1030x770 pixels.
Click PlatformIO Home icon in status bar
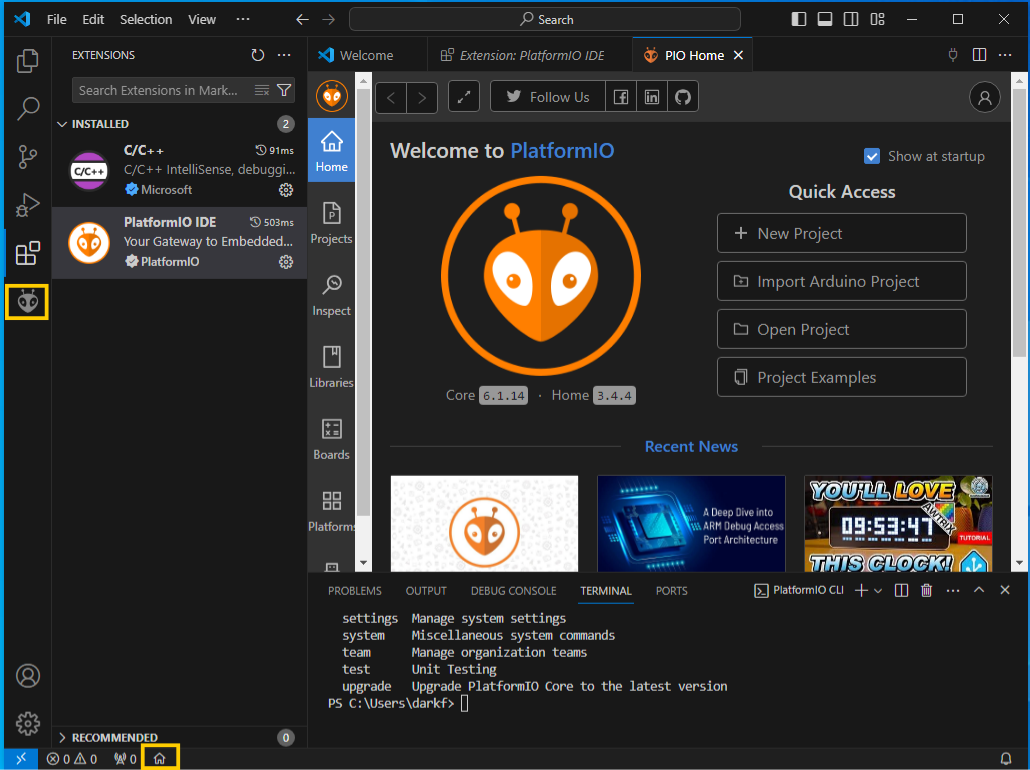(160, 759)
